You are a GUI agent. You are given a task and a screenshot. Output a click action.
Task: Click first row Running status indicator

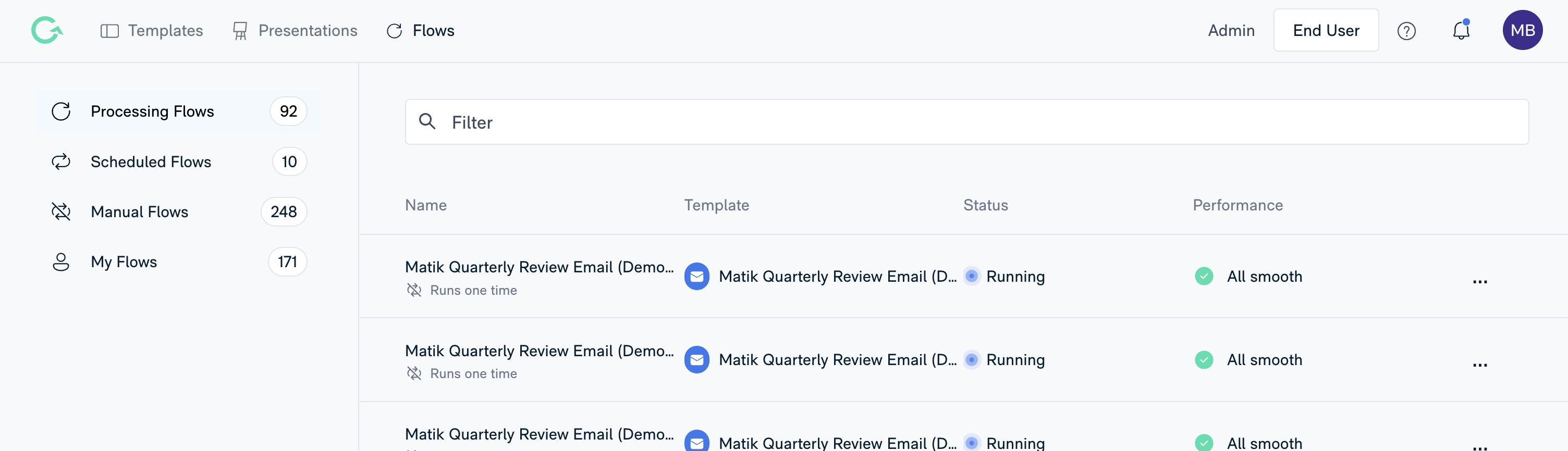pos(972,277)
